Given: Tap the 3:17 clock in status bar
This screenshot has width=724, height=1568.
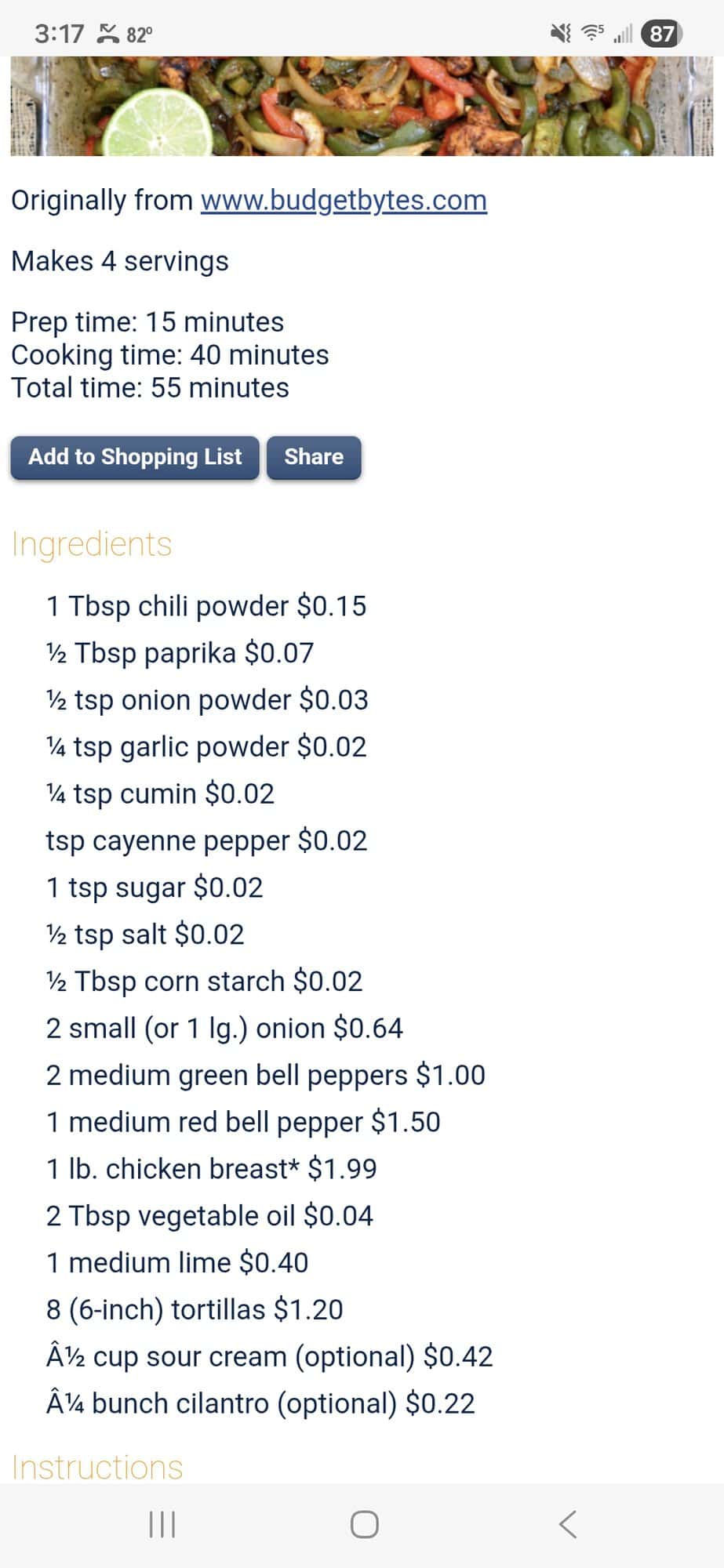Looking at the screenshot, I should coord(59,34).
